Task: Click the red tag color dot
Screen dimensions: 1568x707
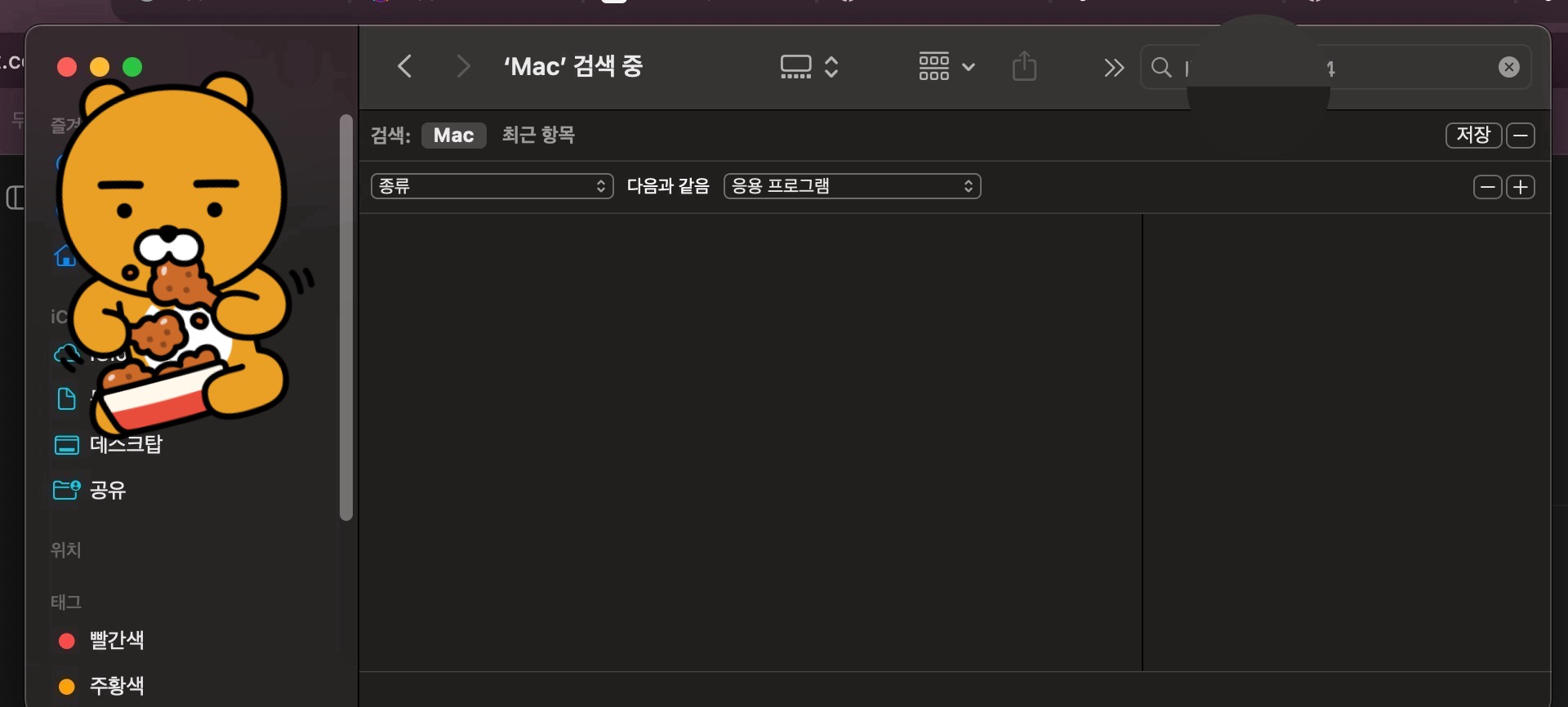Action: pyautogui.click(x=67, y=641)
